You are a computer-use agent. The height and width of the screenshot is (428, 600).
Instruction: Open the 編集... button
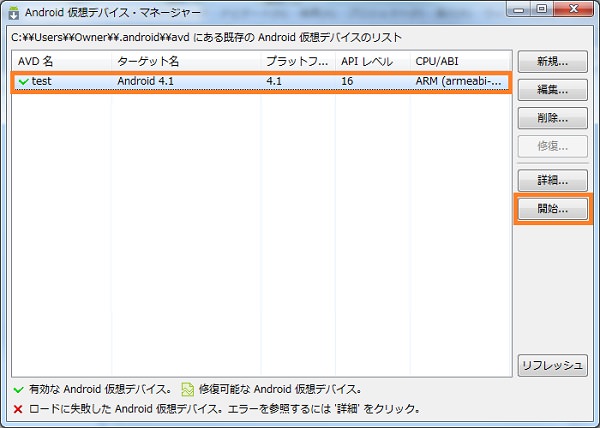pyautogui.click(x=553, y=90)
